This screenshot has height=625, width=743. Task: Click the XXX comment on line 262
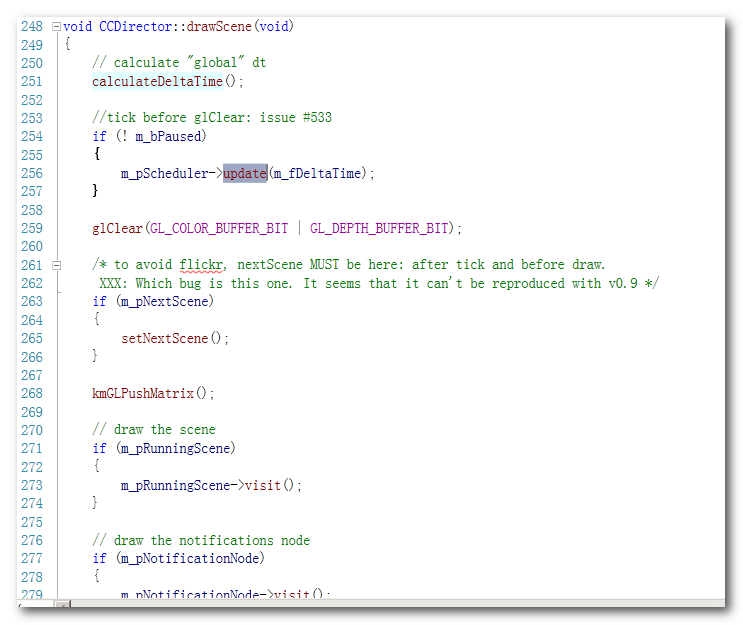pyautogui.click(x=379, y=283)
